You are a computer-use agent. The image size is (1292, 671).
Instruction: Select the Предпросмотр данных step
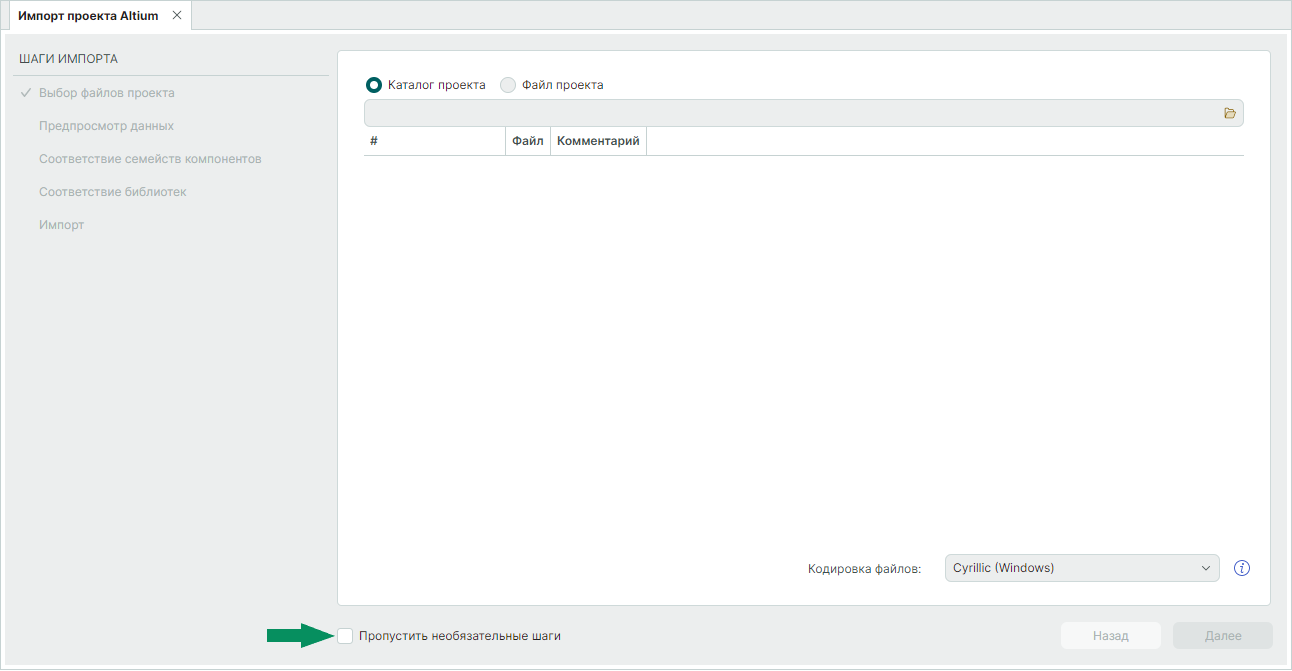(x=107, y=126)
